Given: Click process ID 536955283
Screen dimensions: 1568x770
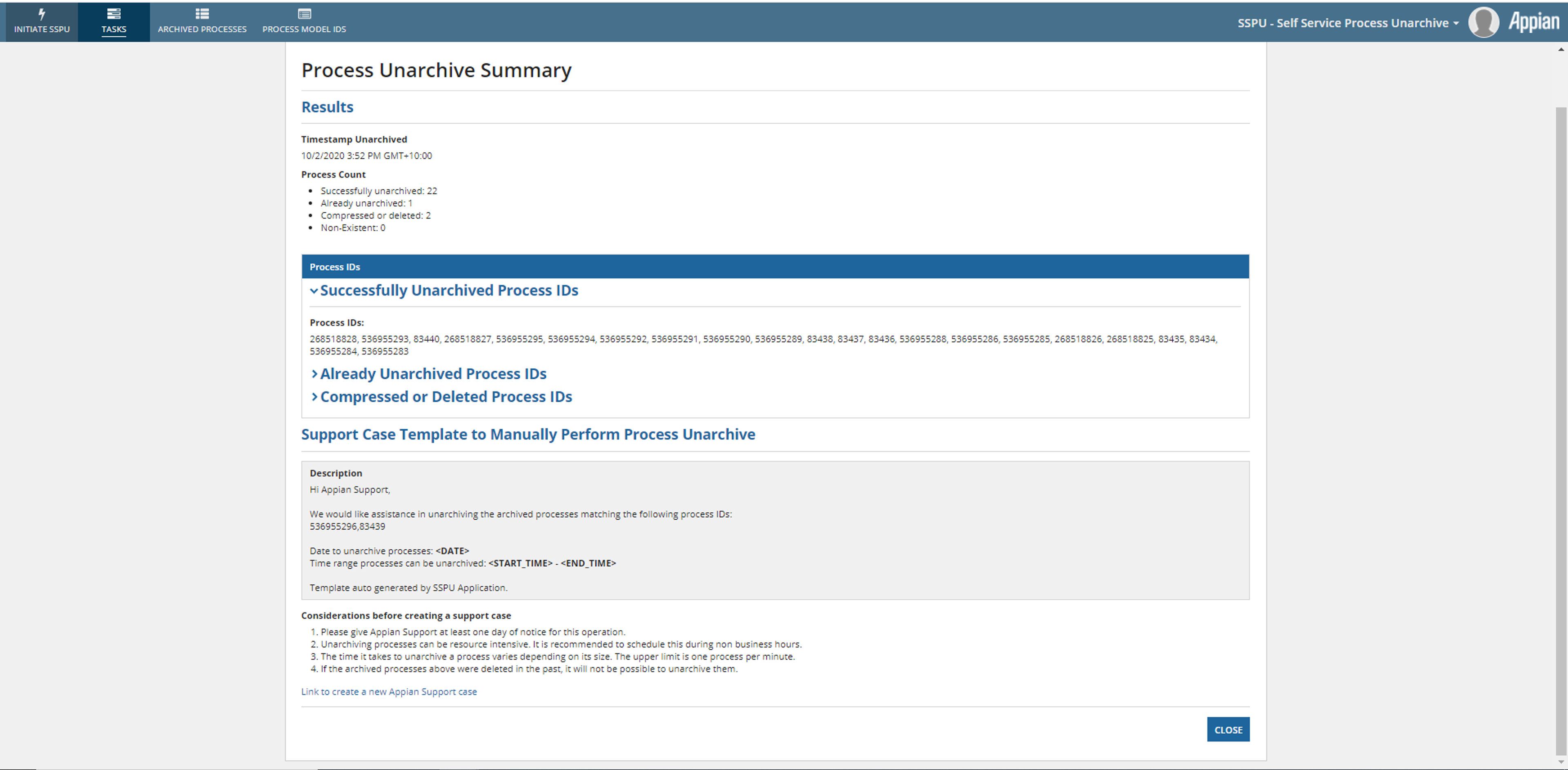Looking at the screenshot, I should click(x=385, y=351).
